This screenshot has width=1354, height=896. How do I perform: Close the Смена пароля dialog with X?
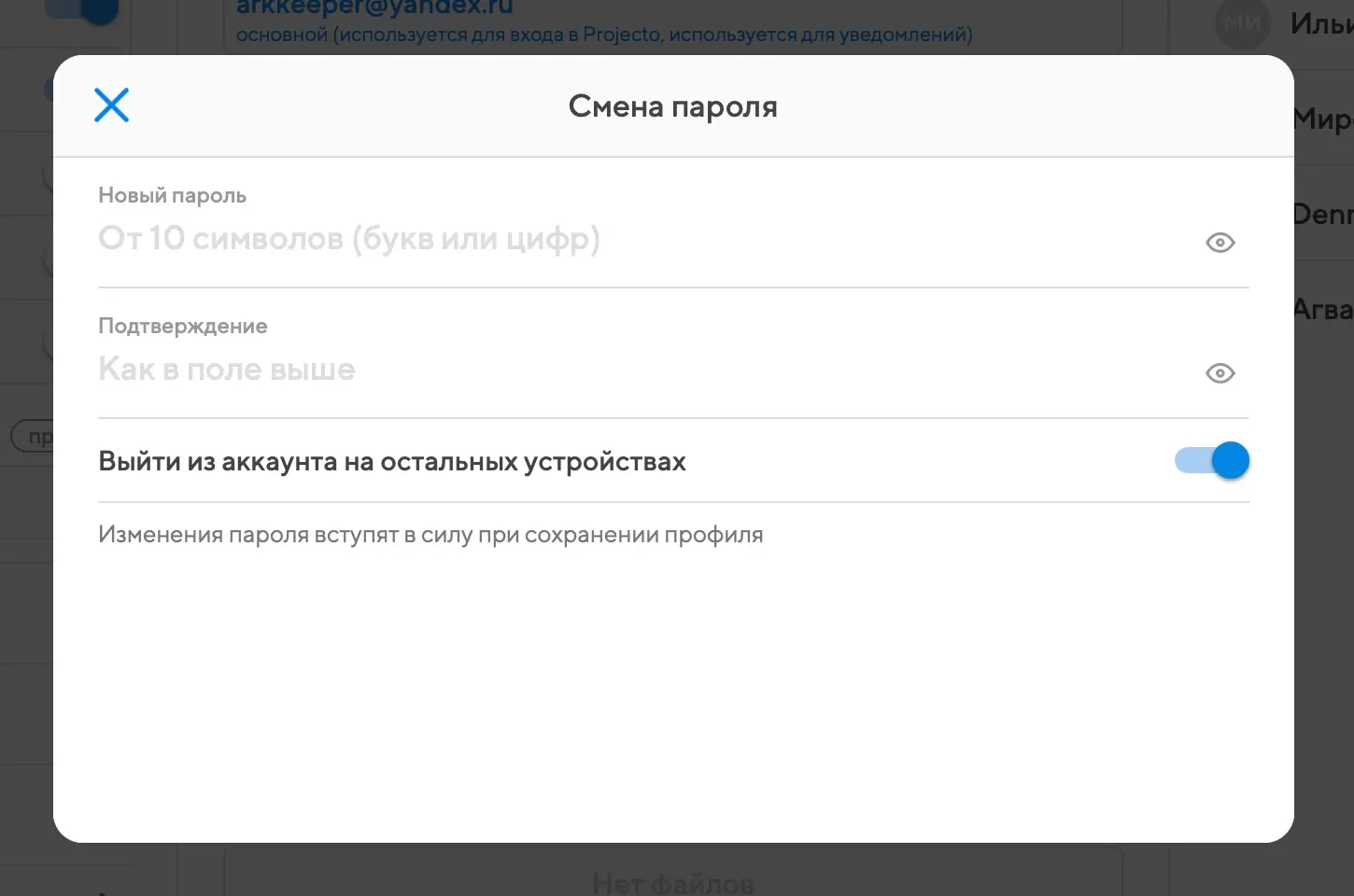click(111, 105)
